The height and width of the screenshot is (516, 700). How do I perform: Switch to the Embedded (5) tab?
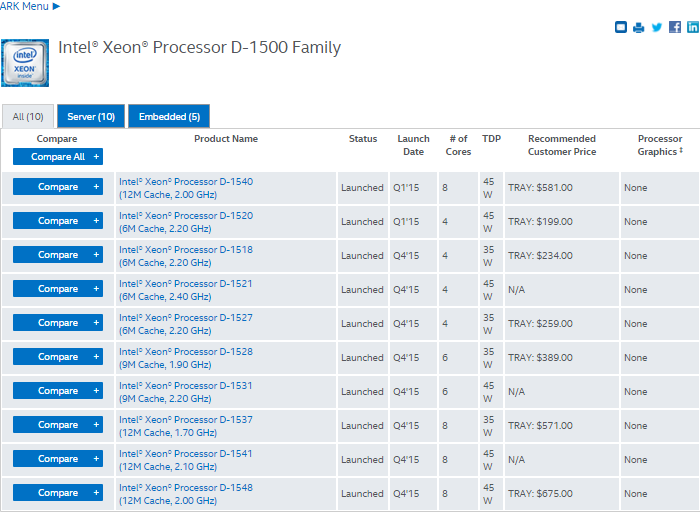[169, 117]
